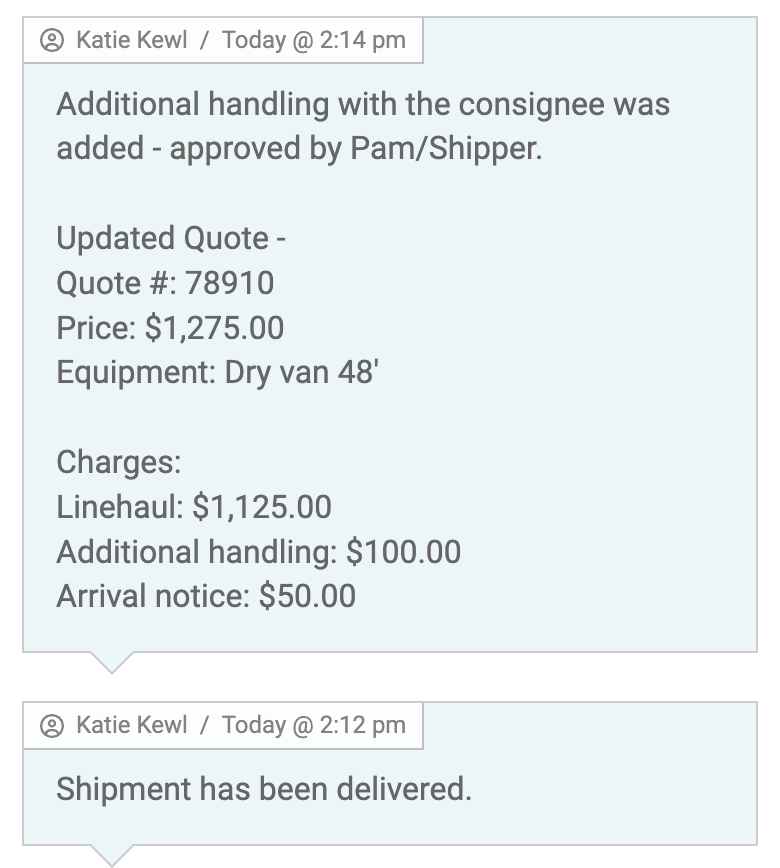The width and height of the screenshot is (780, 868).
Task: Click the "Additional handling: $100.00" charge line
Action: coord(258,552)
